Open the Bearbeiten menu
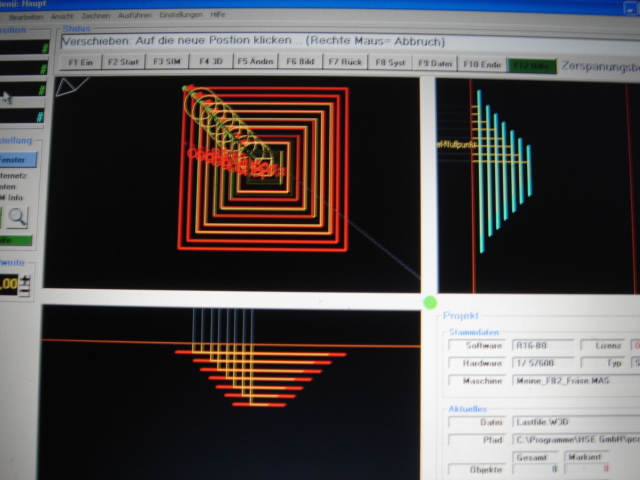640x480 pixels. [24, 15]
